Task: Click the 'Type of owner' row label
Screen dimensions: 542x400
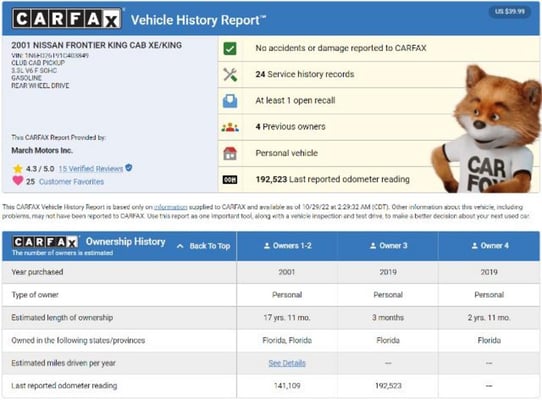Action: (35, 295)
